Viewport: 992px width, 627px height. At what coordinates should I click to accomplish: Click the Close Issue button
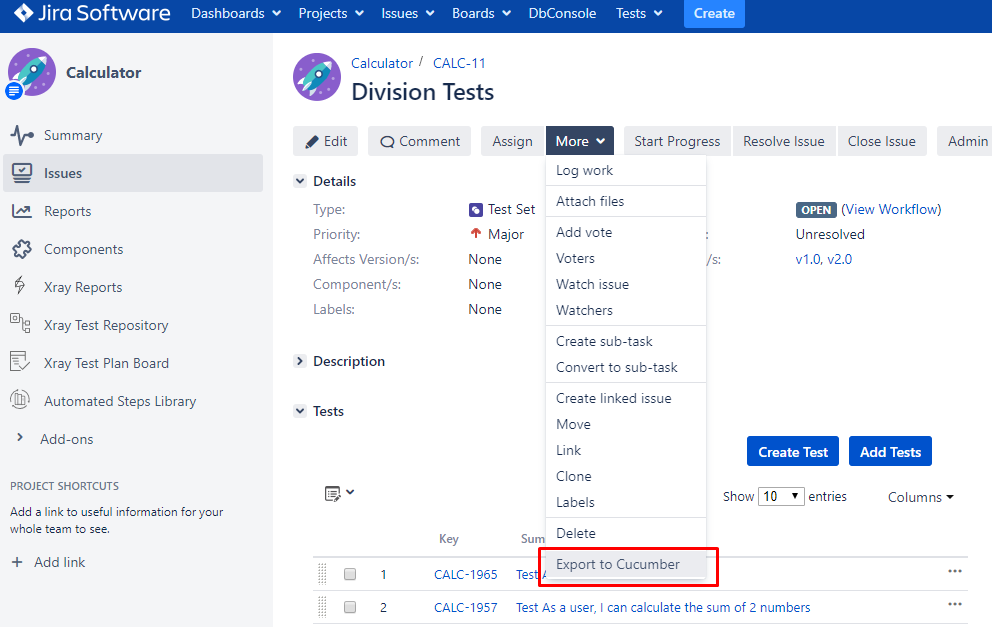click(x=881, y=141)
